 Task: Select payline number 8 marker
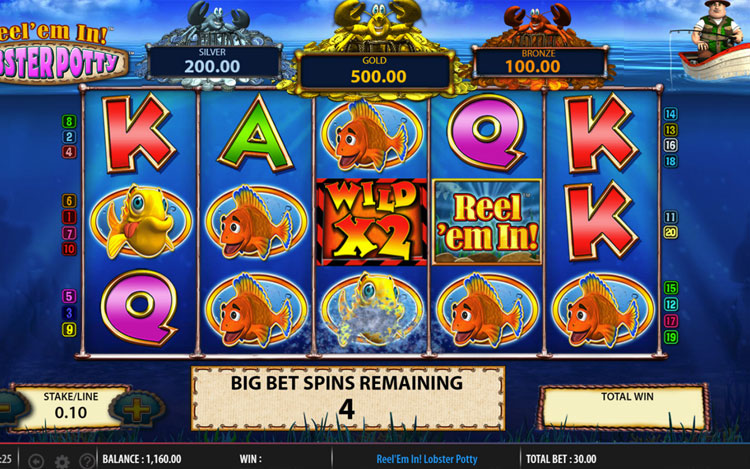[x=69, y=121]
